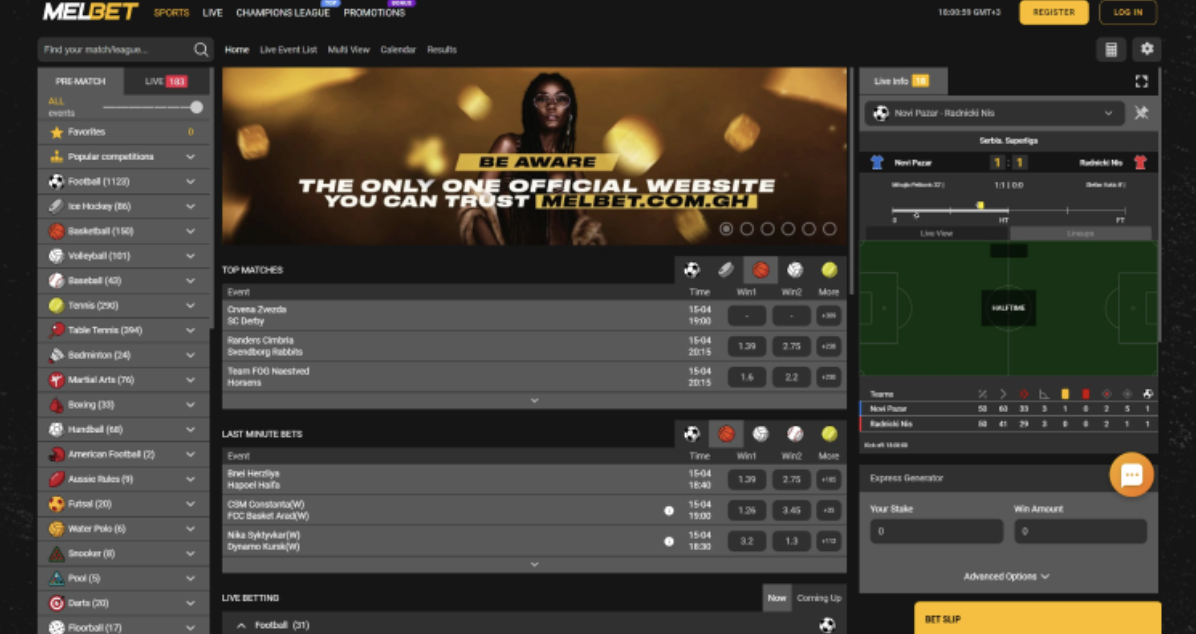Click the Win Amount input field
The width and height of the screenshot is (1196, 634).
tap(1080, 531)
